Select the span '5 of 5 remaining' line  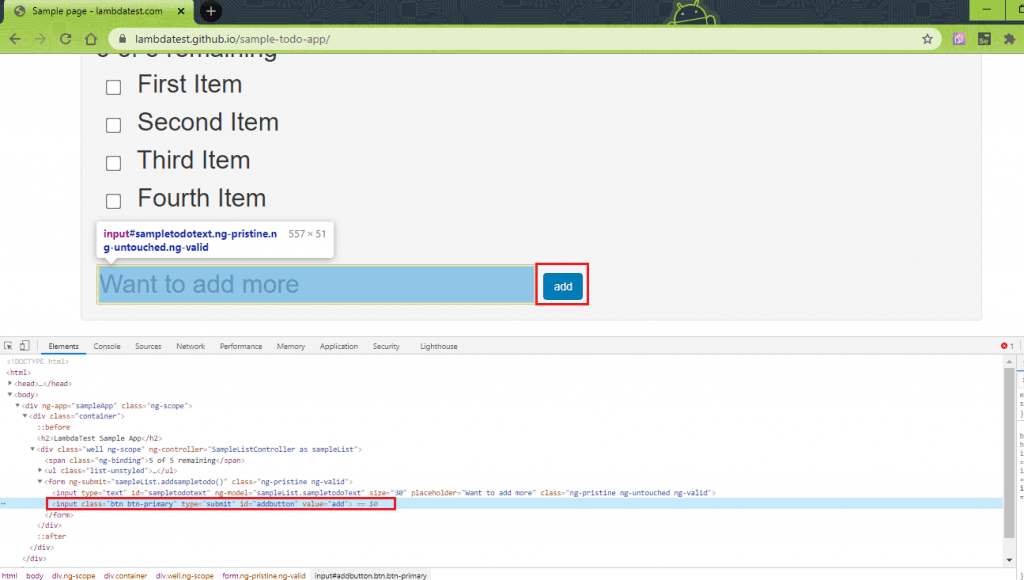(x=144, y=460)
